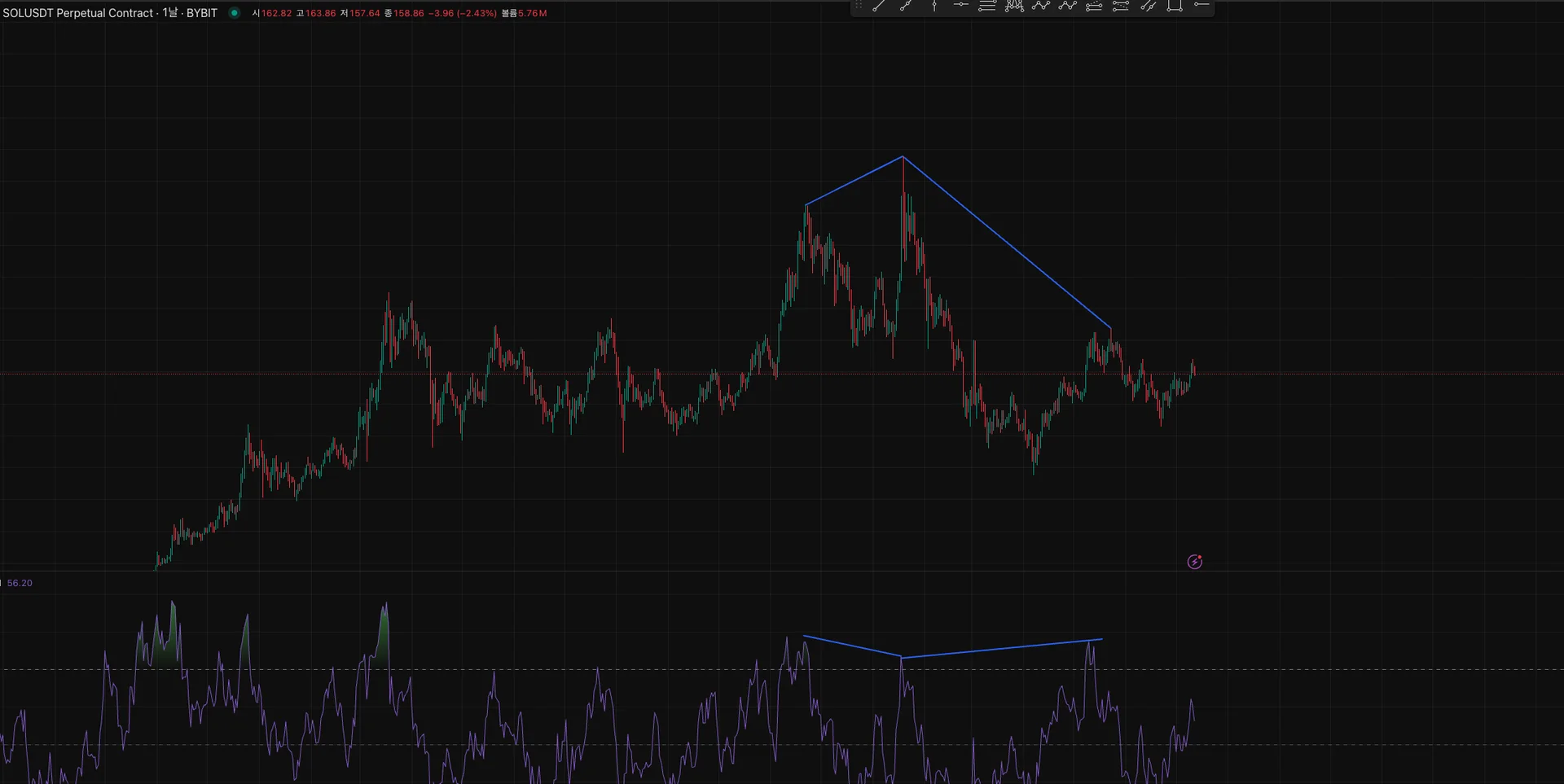1564x784 pixels.
Task: Select the vertical line drawing tool
Action: pyautogui.click(x=934, y=6)
